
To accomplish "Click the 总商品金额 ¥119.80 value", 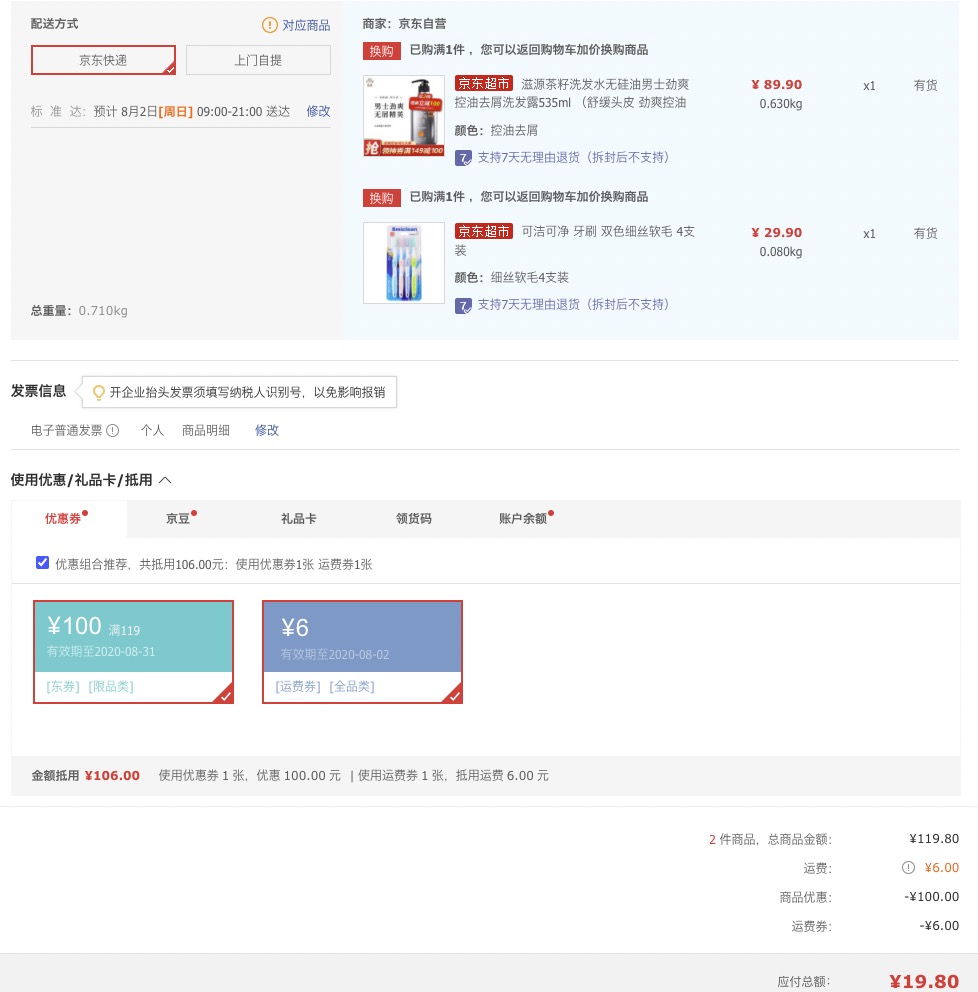I will (x=934, y=839).
